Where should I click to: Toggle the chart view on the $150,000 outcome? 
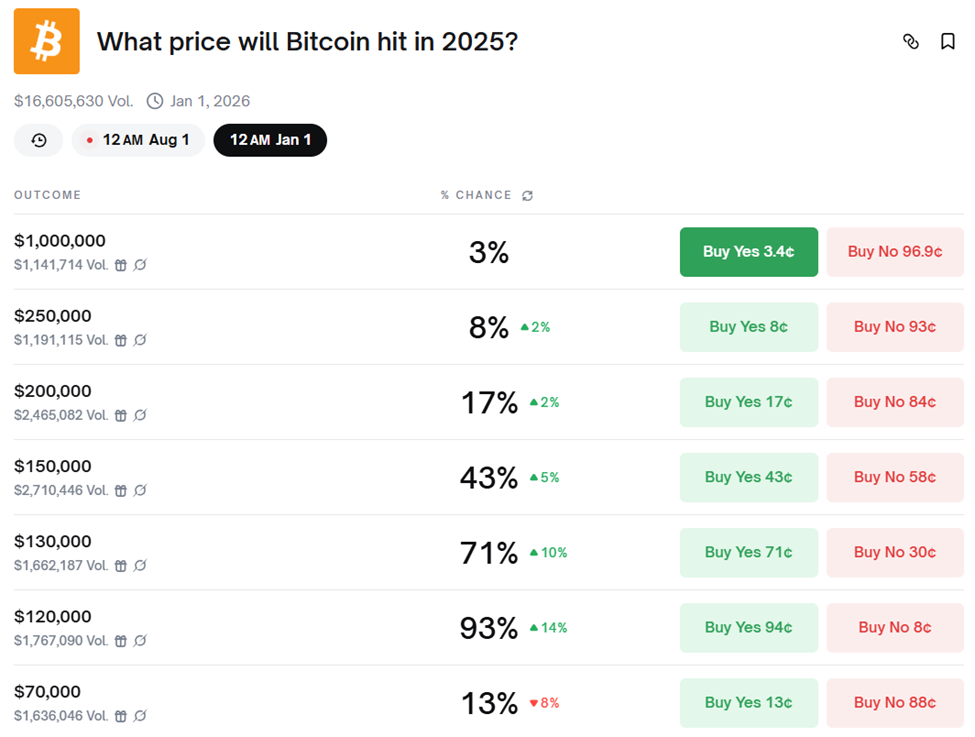tap(141, 490)
